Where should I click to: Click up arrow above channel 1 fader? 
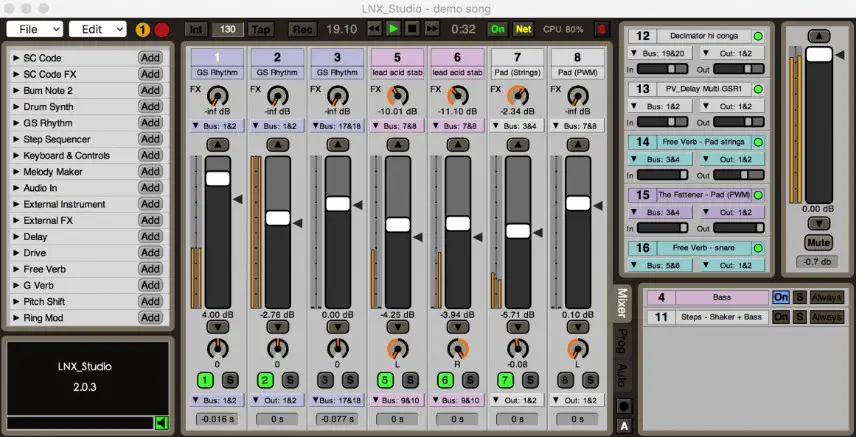coord(218,145)
